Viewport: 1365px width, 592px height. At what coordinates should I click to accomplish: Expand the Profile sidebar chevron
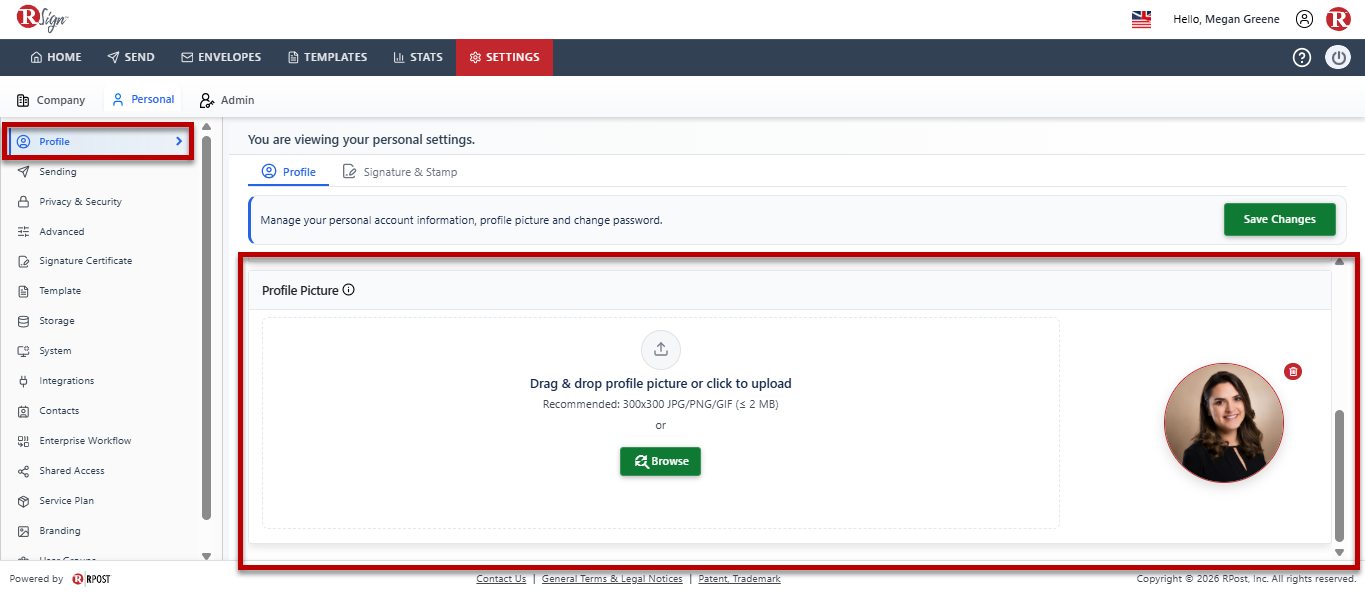[179, 142]
